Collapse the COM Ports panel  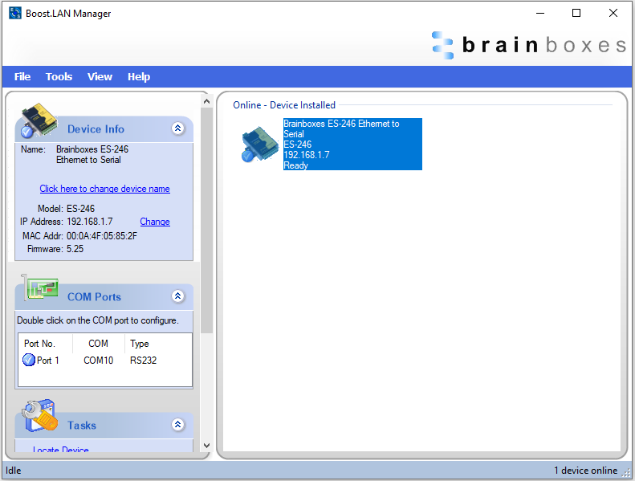coord(178,296)
